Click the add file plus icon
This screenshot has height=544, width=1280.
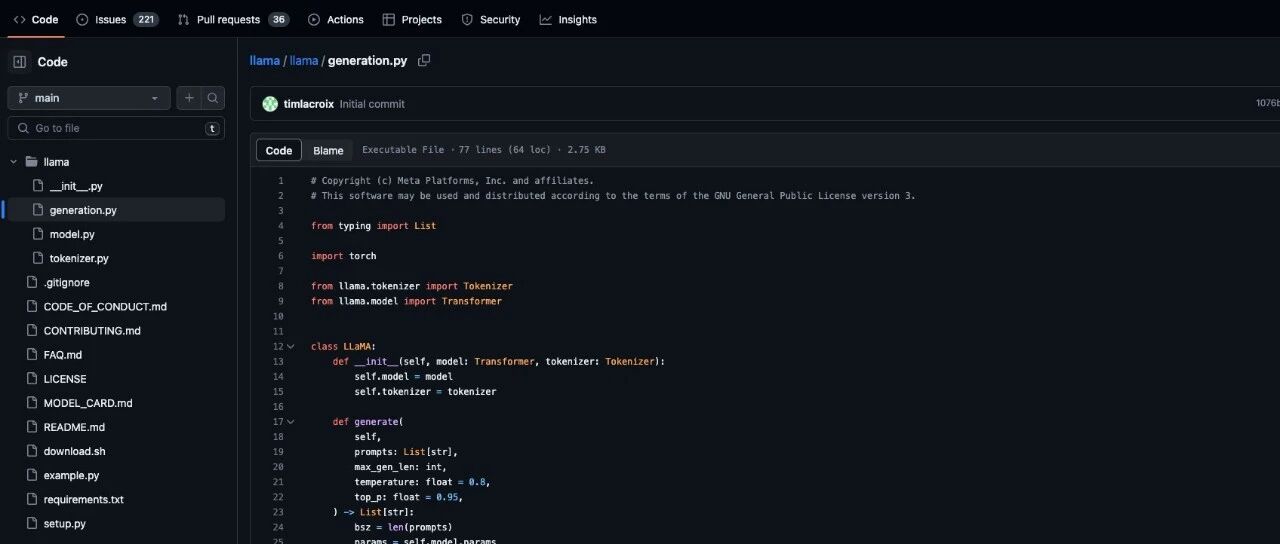(189, 98)
